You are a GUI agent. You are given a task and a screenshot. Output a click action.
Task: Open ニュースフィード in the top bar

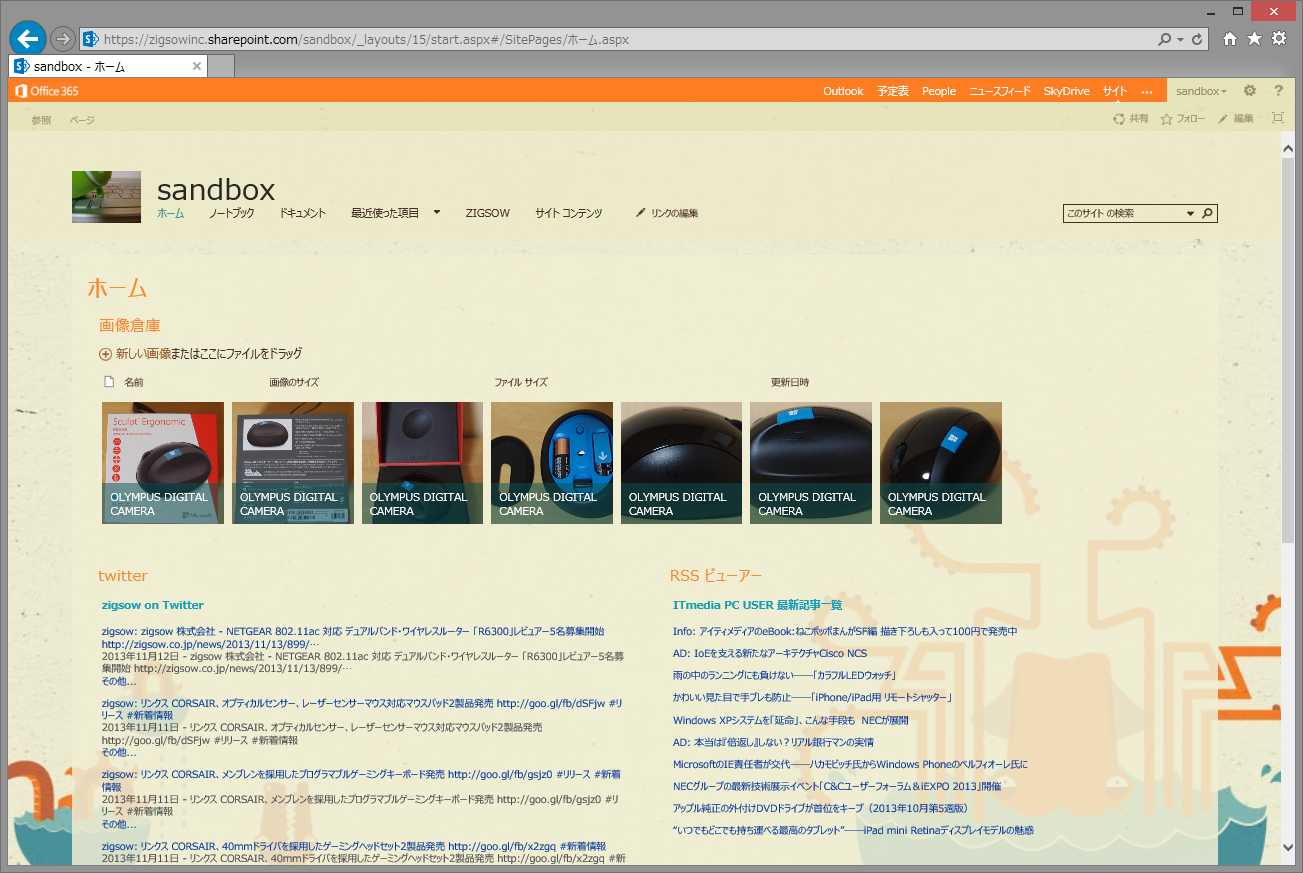pyautogui.click(x=1000, y=91)
